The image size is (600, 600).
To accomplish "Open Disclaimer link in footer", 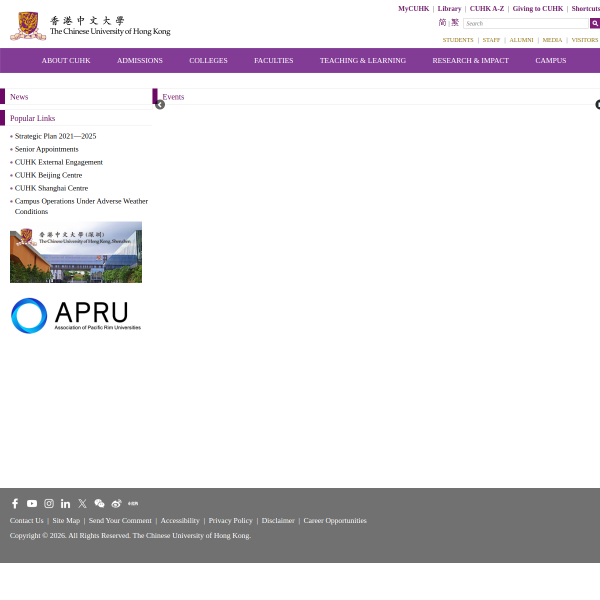I will (x=278, y=520).
